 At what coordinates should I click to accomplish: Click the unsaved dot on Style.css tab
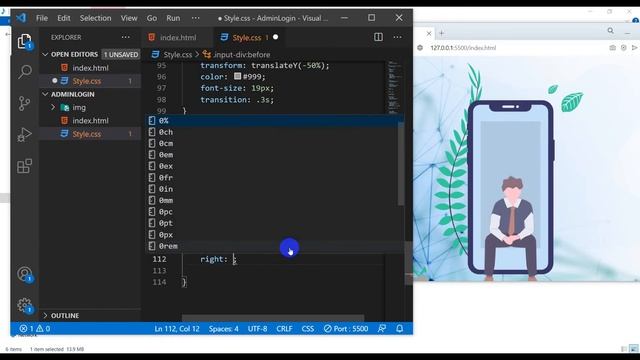click(x=276, y=37)
